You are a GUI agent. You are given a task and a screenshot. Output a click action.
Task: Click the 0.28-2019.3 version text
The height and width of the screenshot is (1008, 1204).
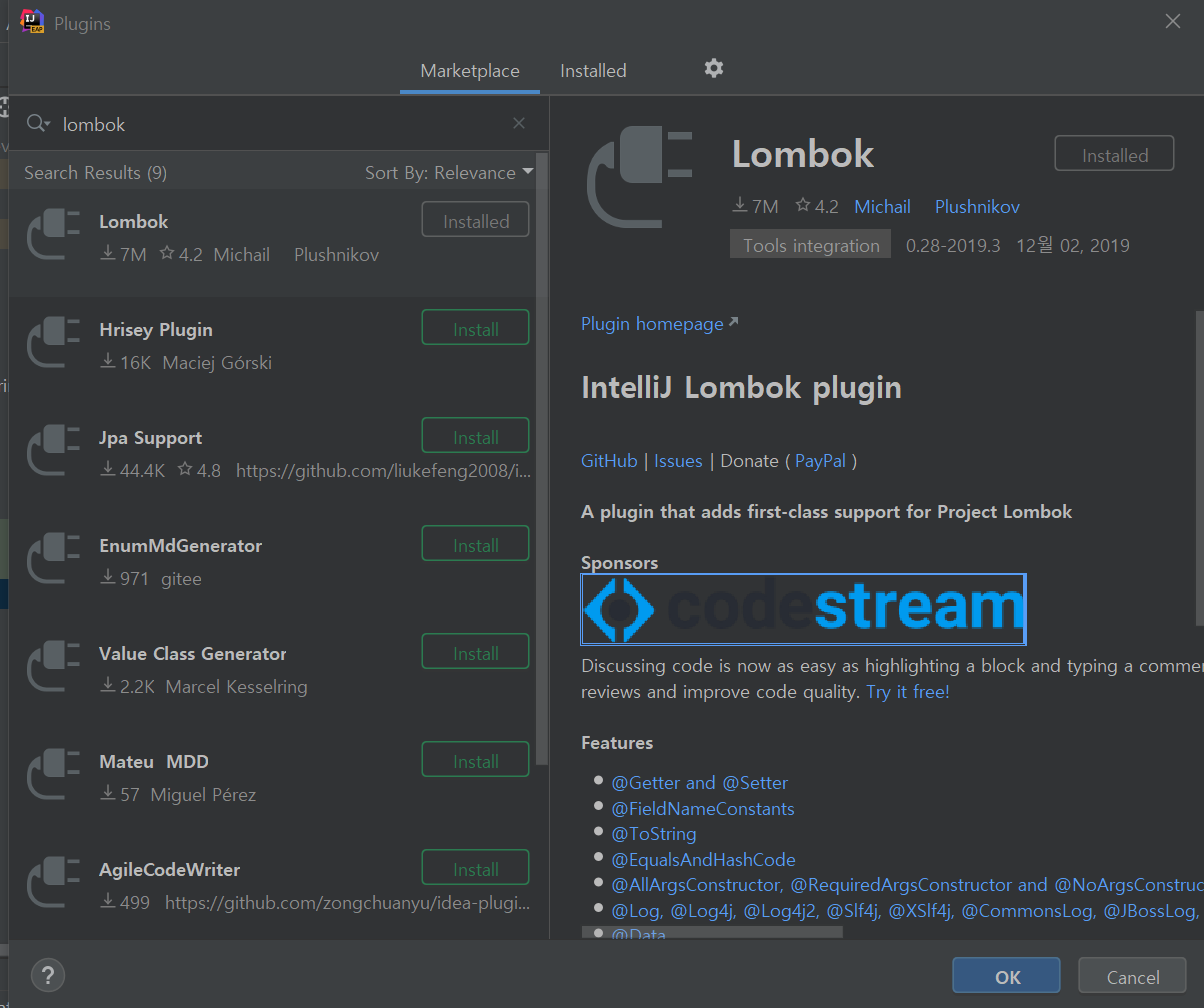(x=953, y=246)
